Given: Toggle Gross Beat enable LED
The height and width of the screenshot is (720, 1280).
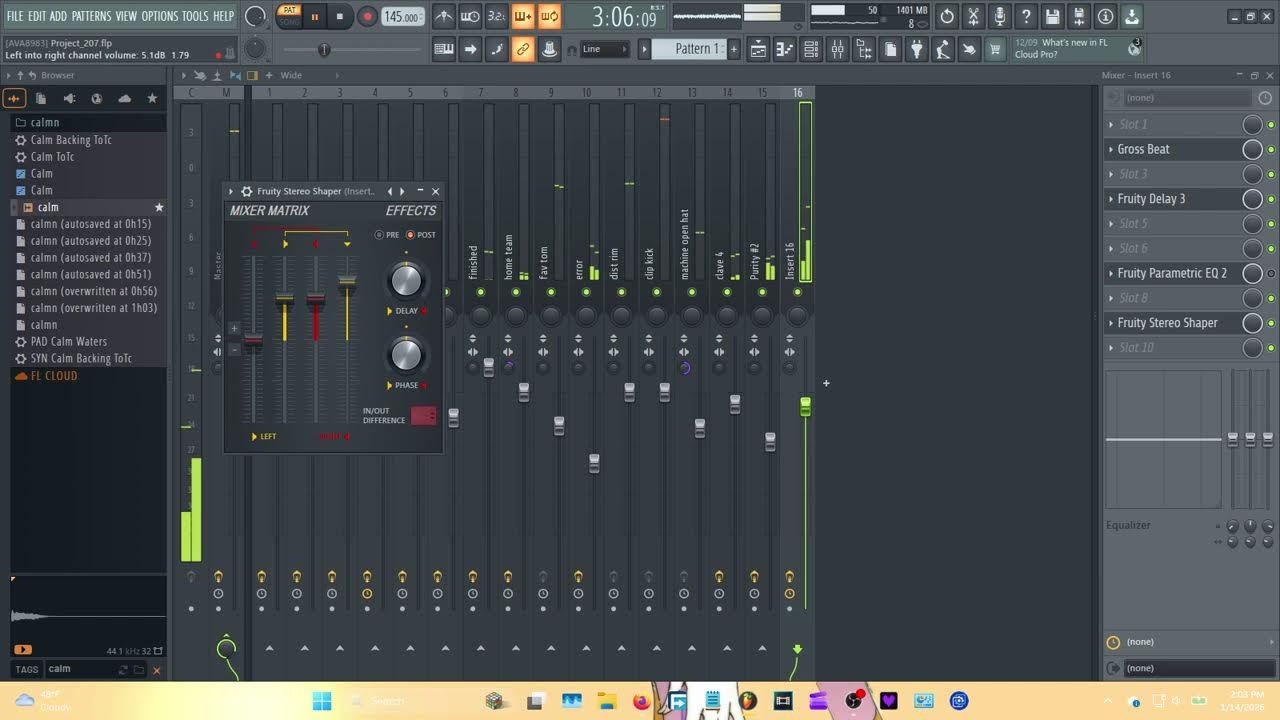Looking at the screenshot, I should (1270, 150).
